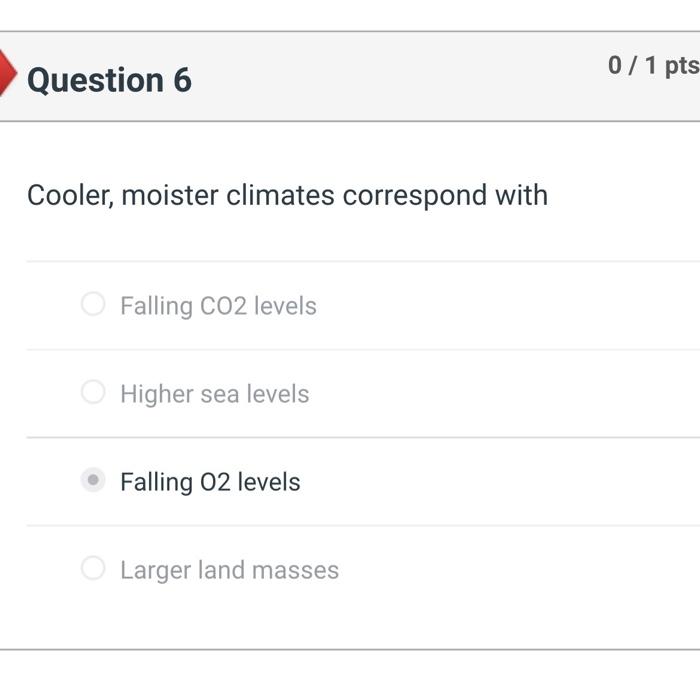This screenshot has height=687, width=700.
Task: Click the selected Falling O2 levels radio button
Action: [x=93, y=480]
